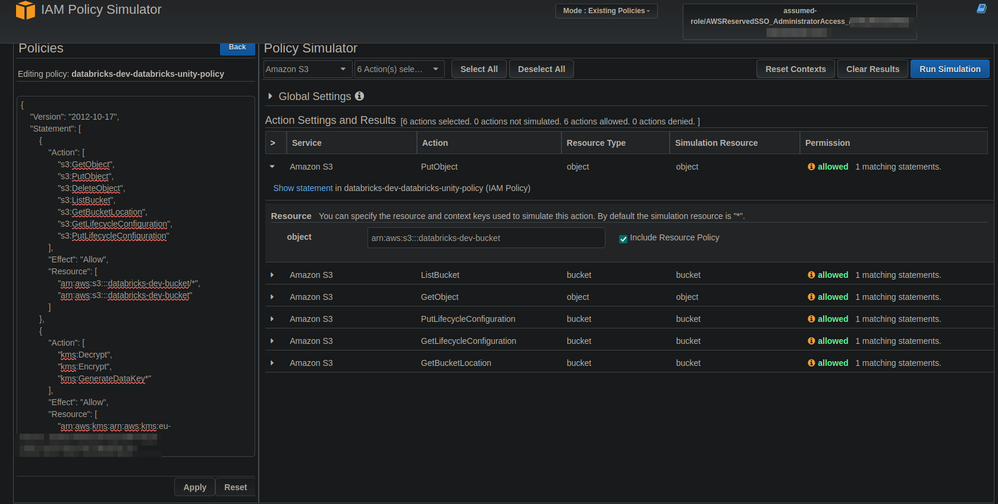Open the documentation book icon top right

(x=981, y=9)
